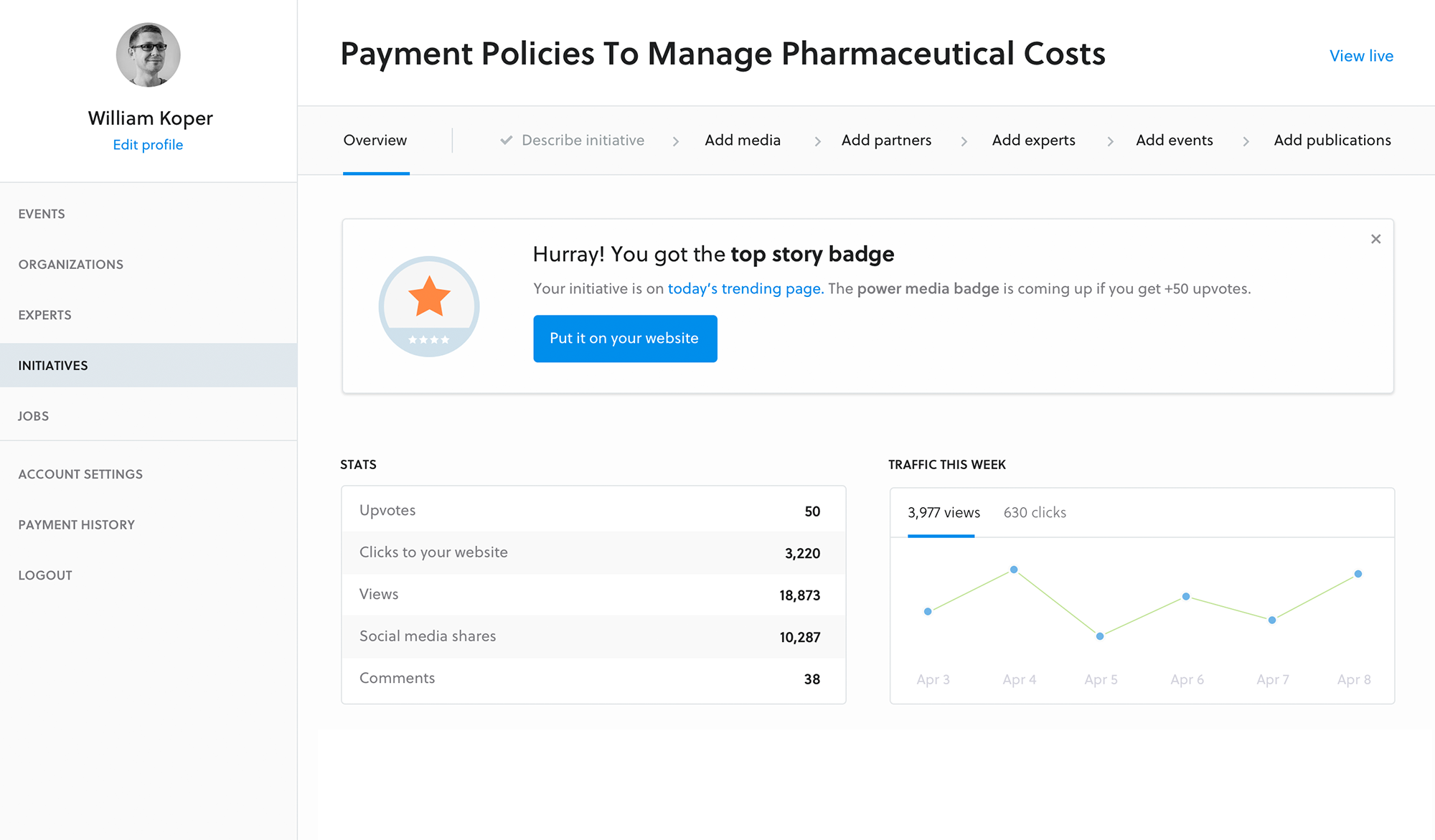Screen dimensions: 1435x840
Task: Click William Koper's profile photo
Action: [149, 55]
